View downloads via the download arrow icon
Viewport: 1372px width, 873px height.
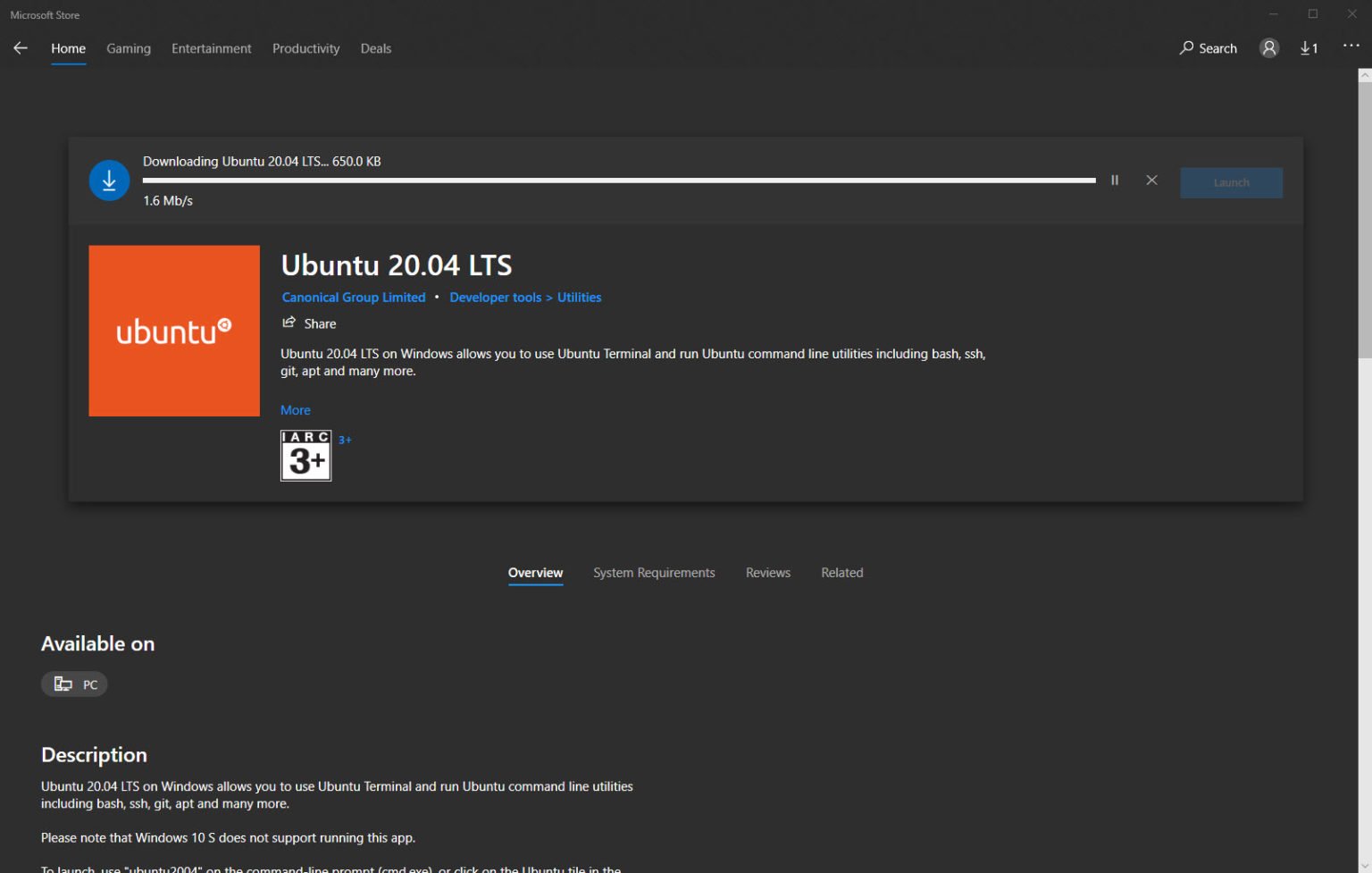(x=1308, y=48)
